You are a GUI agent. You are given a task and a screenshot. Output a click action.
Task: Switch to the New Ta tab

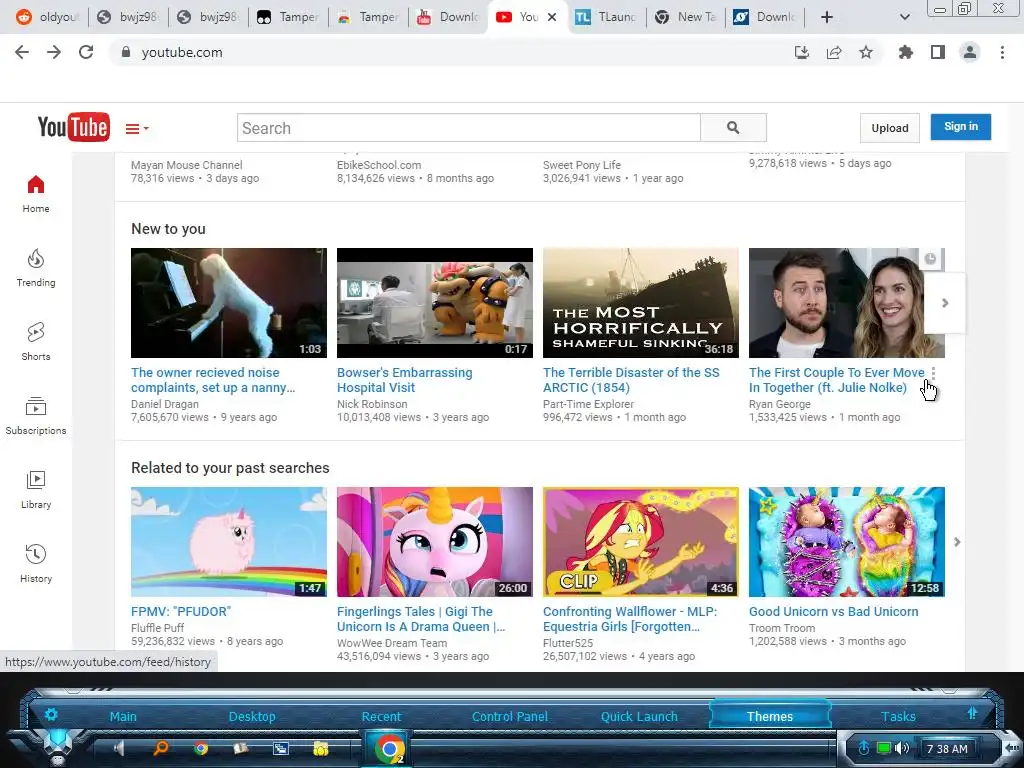(687, 17)
